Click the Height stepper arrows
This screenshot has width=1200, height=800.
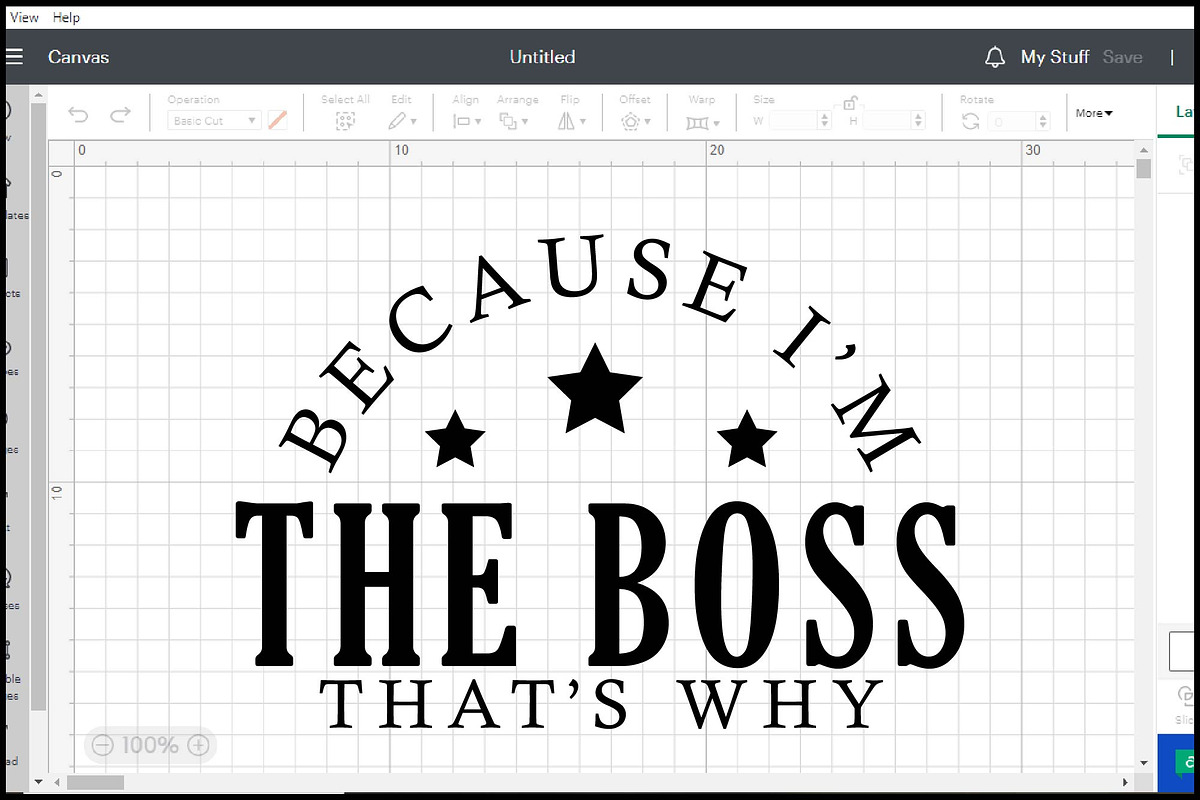tap(918, 121)
